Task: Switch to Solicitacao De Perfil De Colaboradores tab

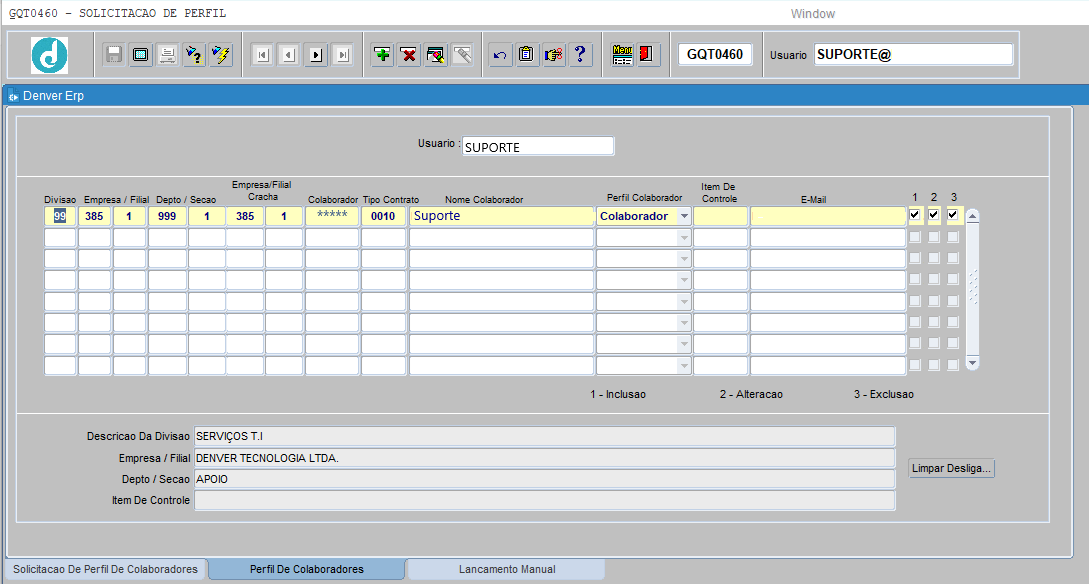Action: [x=106, y=569]
